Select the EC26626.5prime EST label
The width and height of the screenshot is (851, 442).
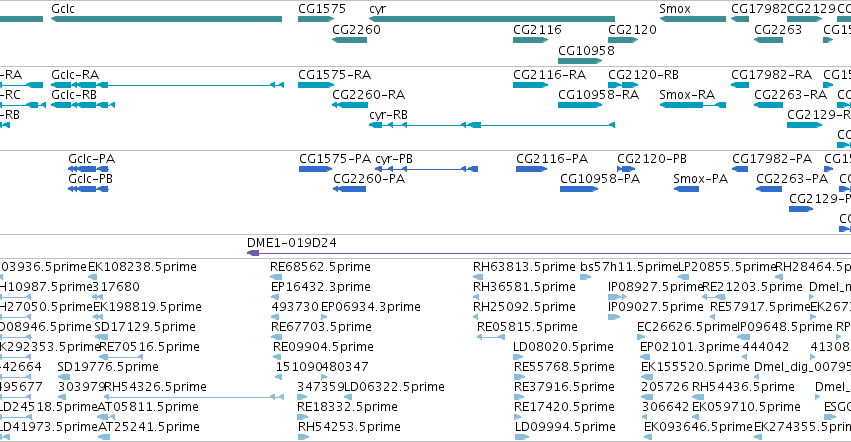pos(688,327)
